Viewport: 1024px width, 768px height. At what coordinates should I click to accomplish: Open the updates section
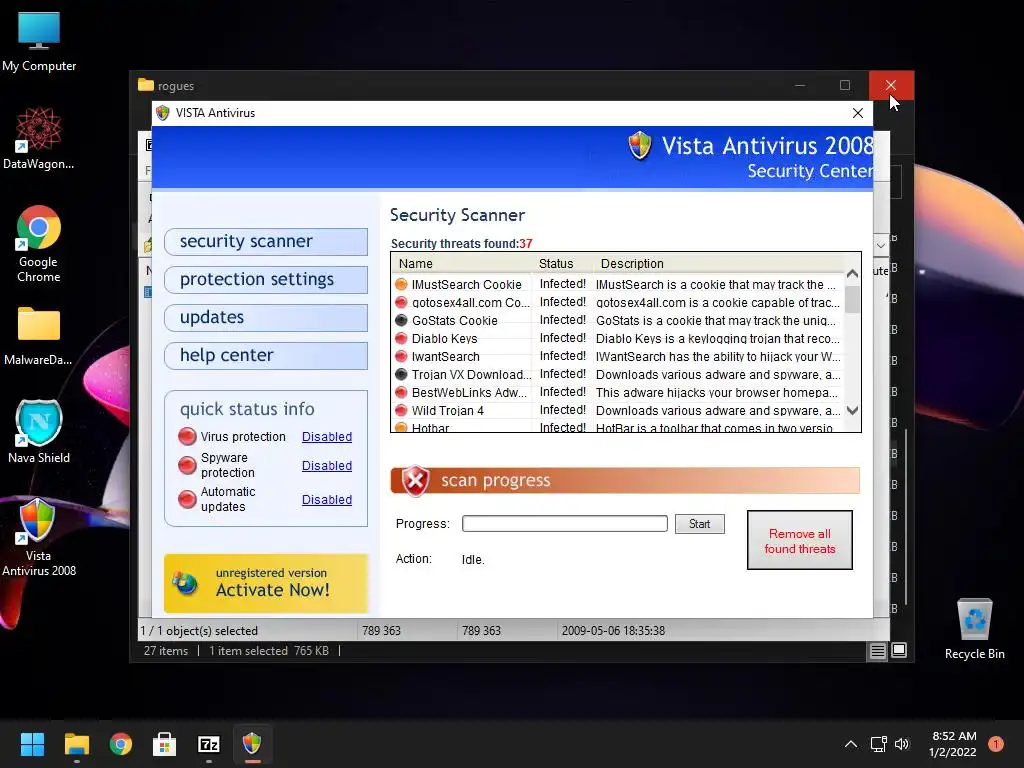266,317
